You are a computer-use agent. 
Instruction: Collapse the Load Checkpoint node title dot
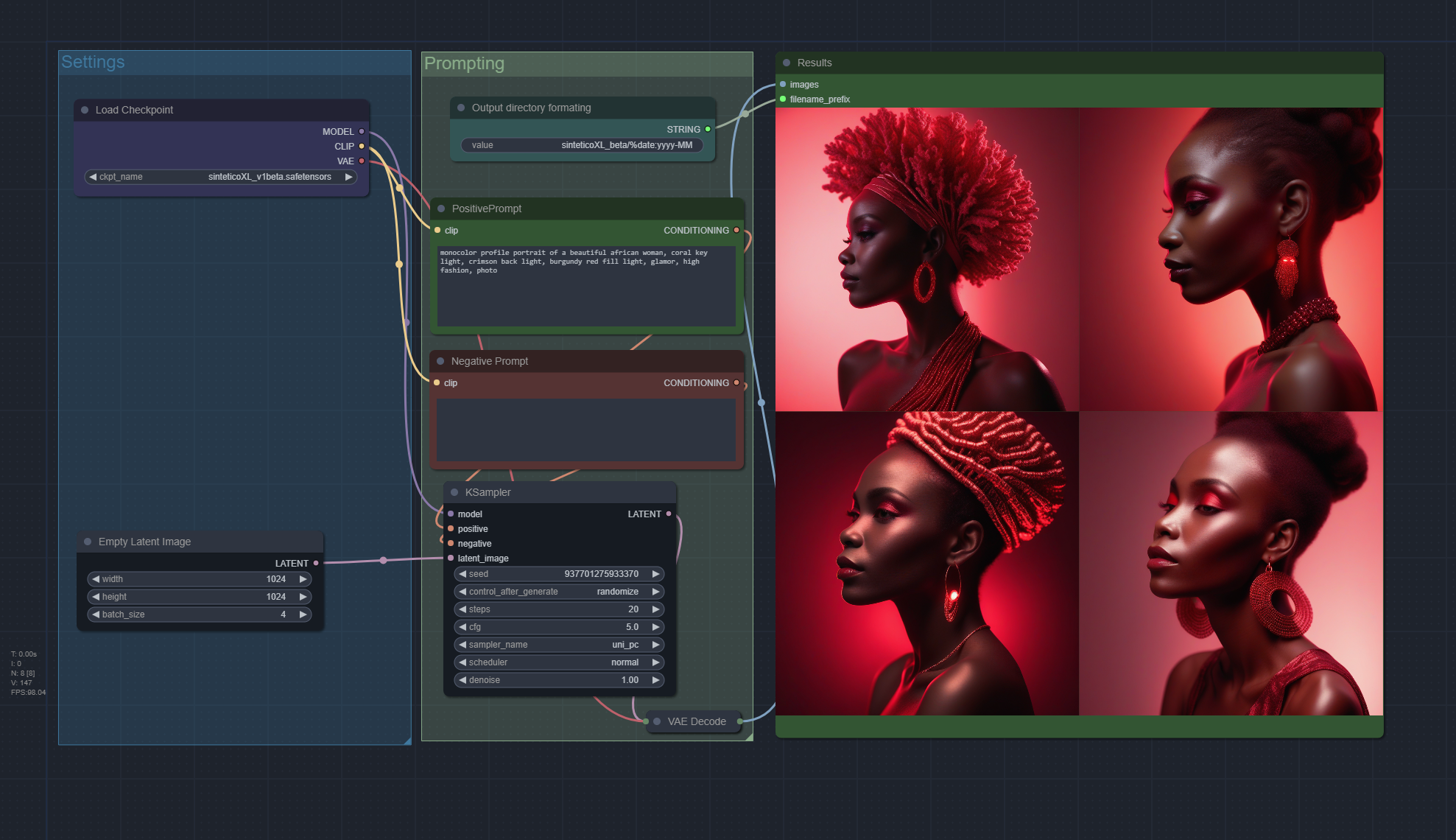coord(85,110)
